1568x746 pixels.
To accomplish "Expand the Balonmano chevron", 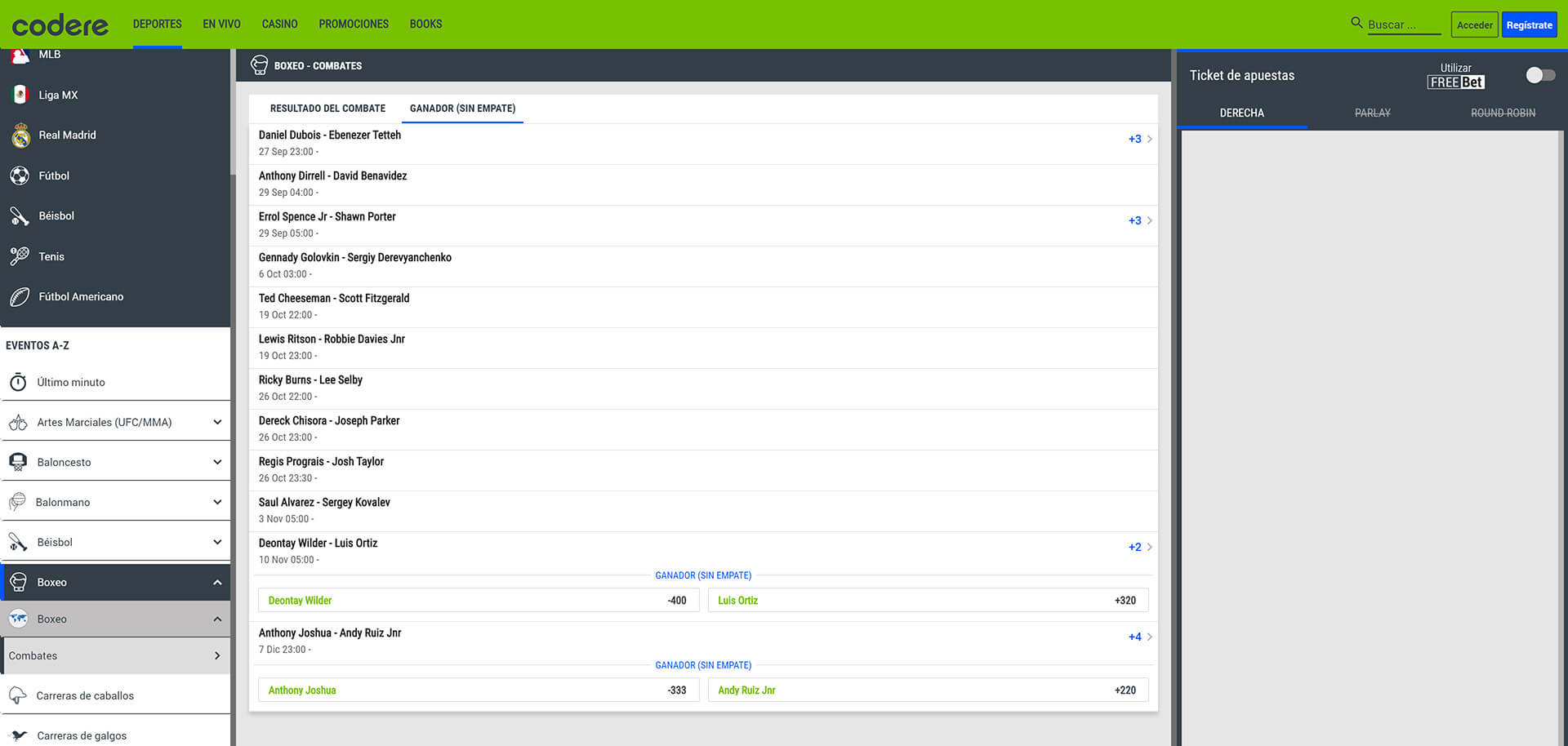I will point(217,502).
